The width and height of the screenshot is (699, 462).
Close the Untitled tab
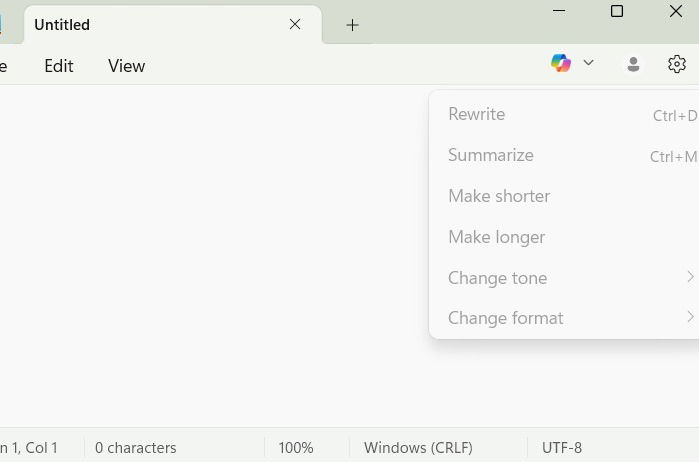point(295,24)
